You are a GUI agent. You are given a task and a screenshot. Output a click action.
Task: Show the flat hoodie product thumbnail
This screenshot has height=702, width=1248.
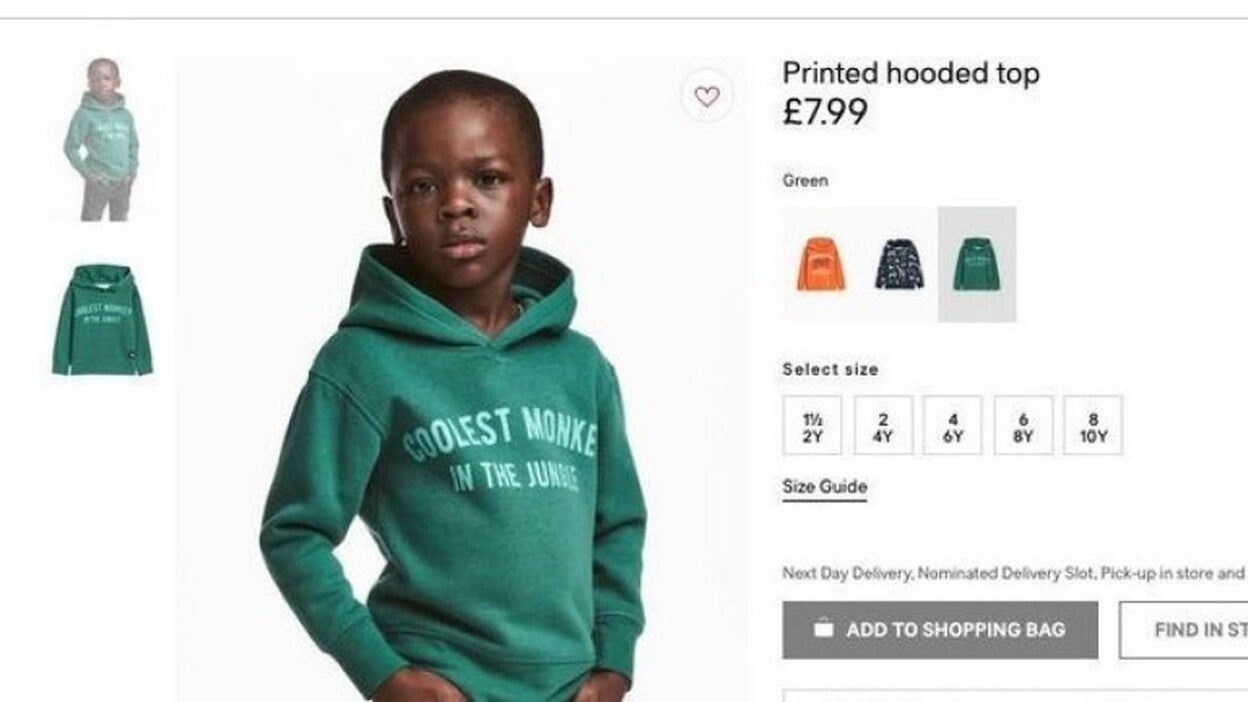pos(102,320)
